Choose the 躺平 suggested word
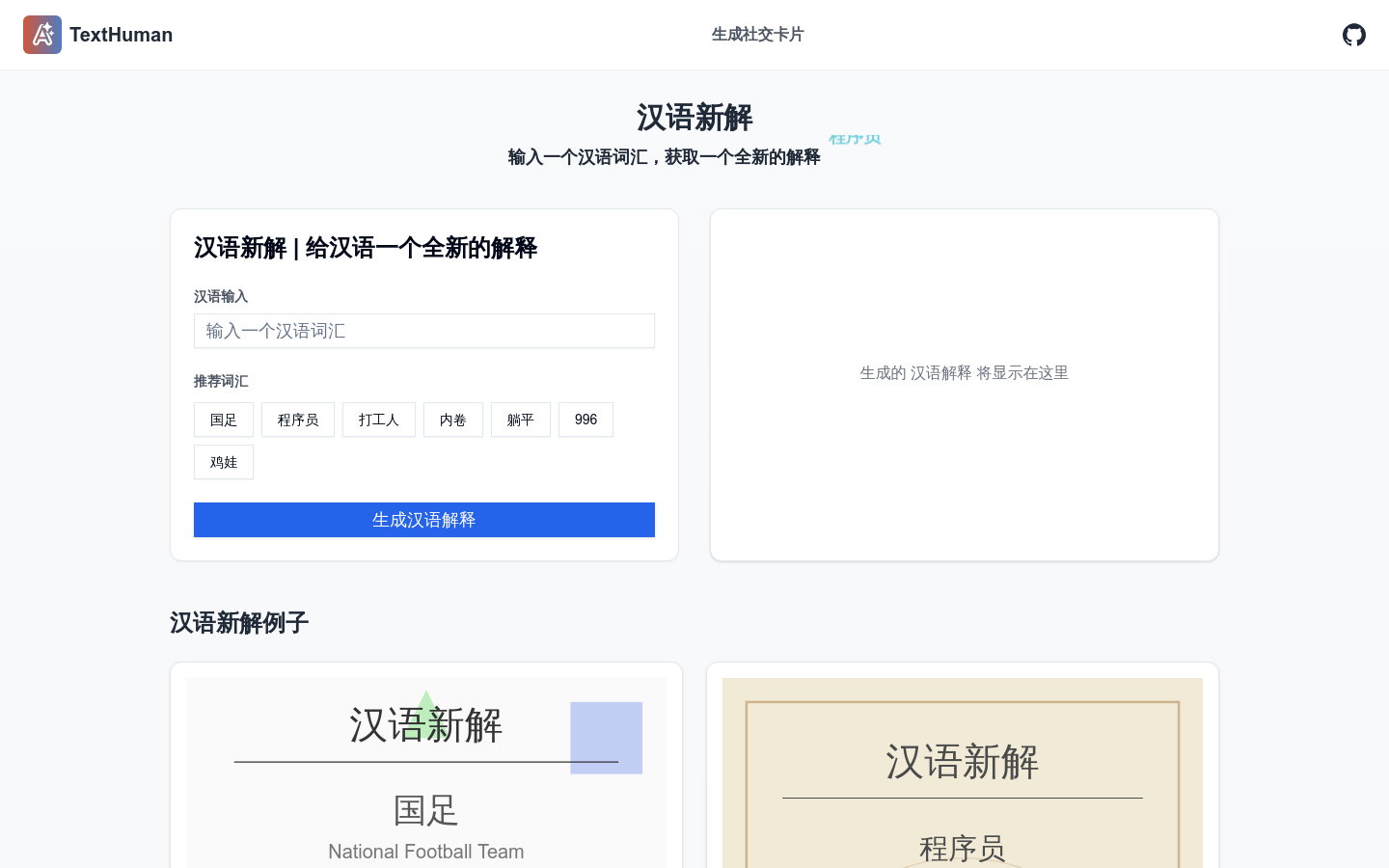 point(521,420)
